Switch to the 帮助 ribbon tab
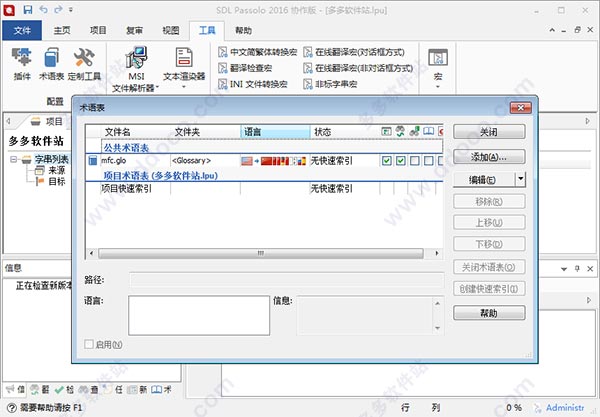600x417 pixels. pyautogui.click(x=243, y=30)
